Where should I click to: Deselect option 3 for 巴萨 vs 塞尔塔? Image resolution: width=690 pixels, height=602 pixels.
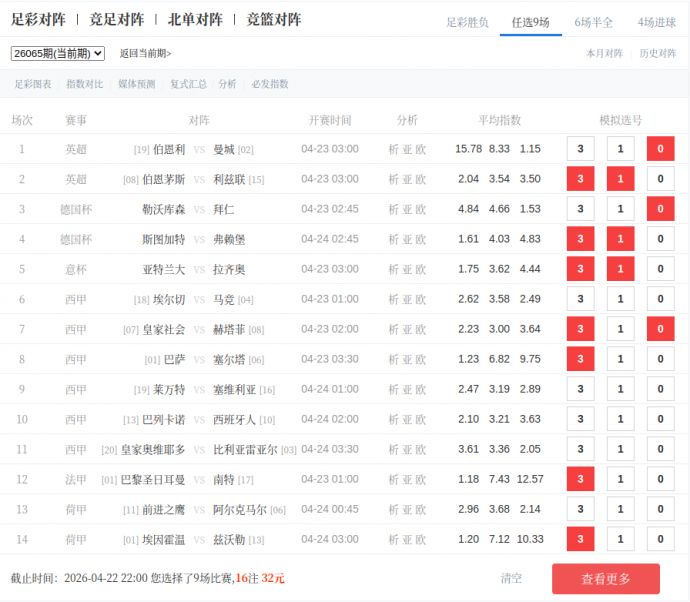coord(580,359)
